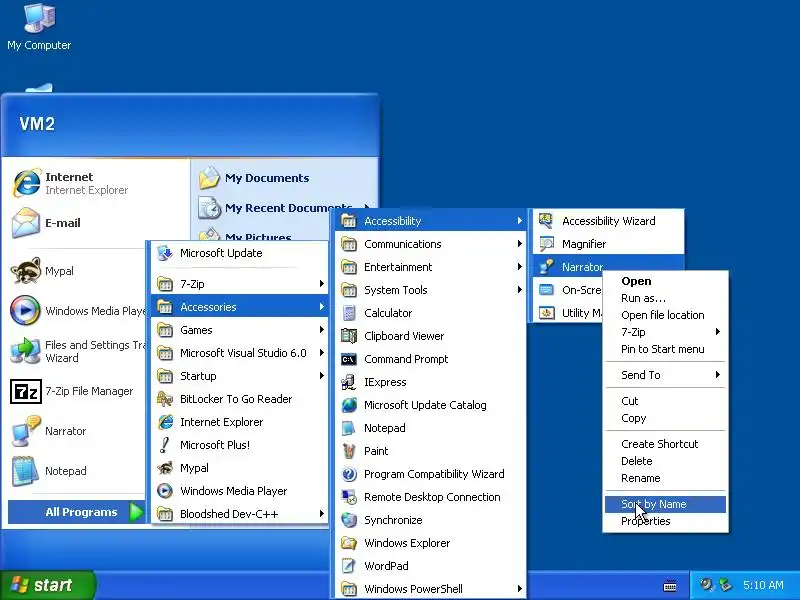Viewport: 800px width, 600px height.
Task: Click the clock showing 5:10 AM
Action: point(763,585)
